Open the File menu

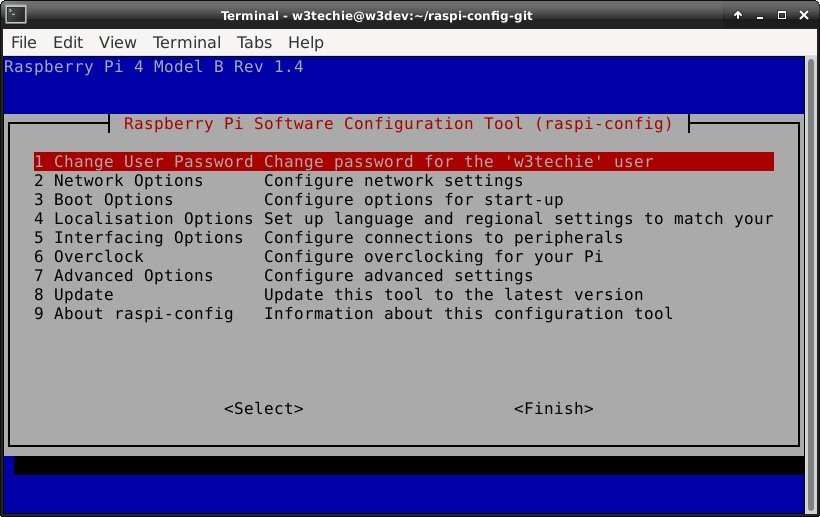(24, 42)
